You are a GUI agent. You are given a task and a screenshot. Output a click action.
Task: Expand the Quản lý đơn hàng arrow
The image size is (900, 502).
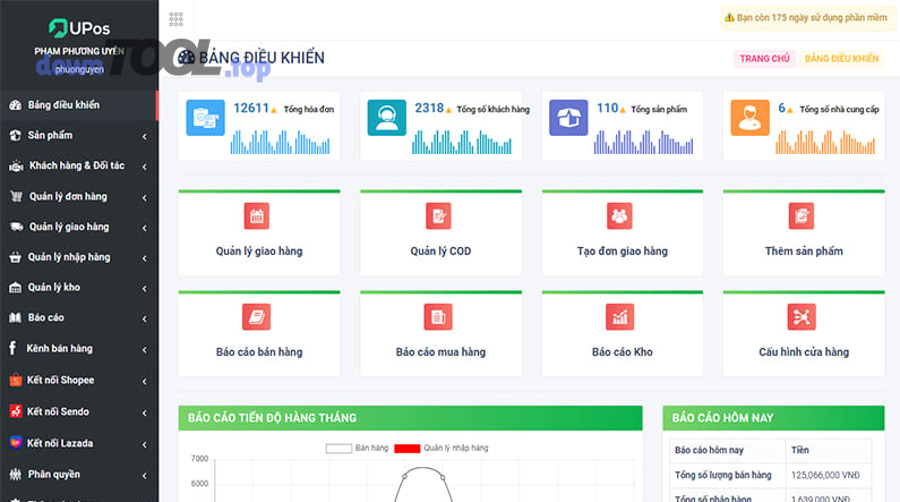click(x=145, y=198)
